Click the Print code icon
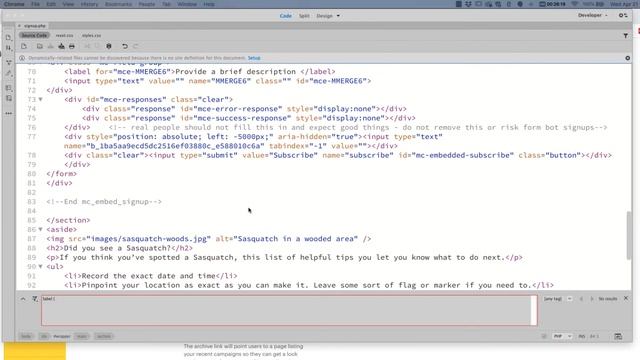The height and width of the screenshot is (360, 640). point(72,47)
